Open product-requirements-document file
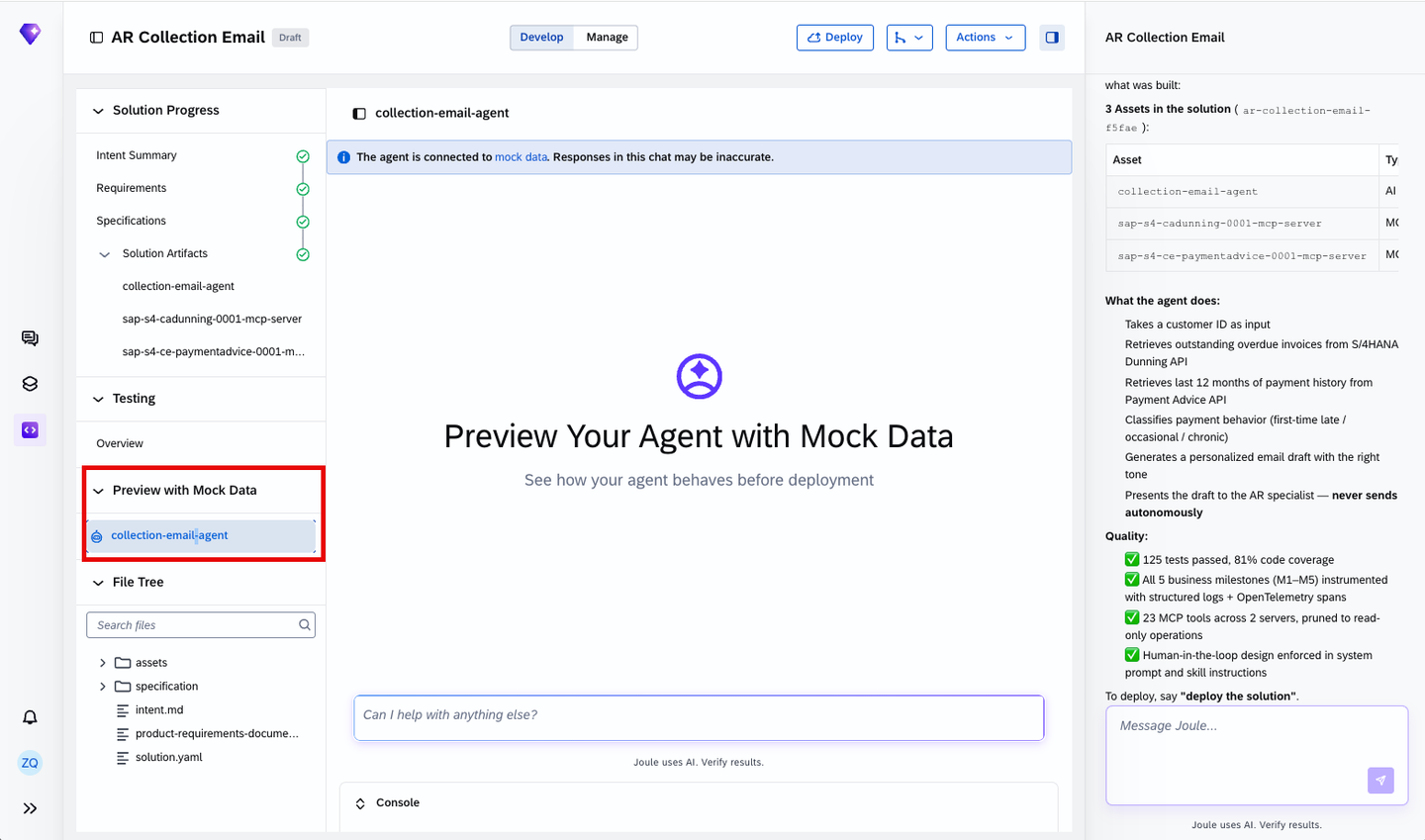 click(x=217, y=734)
